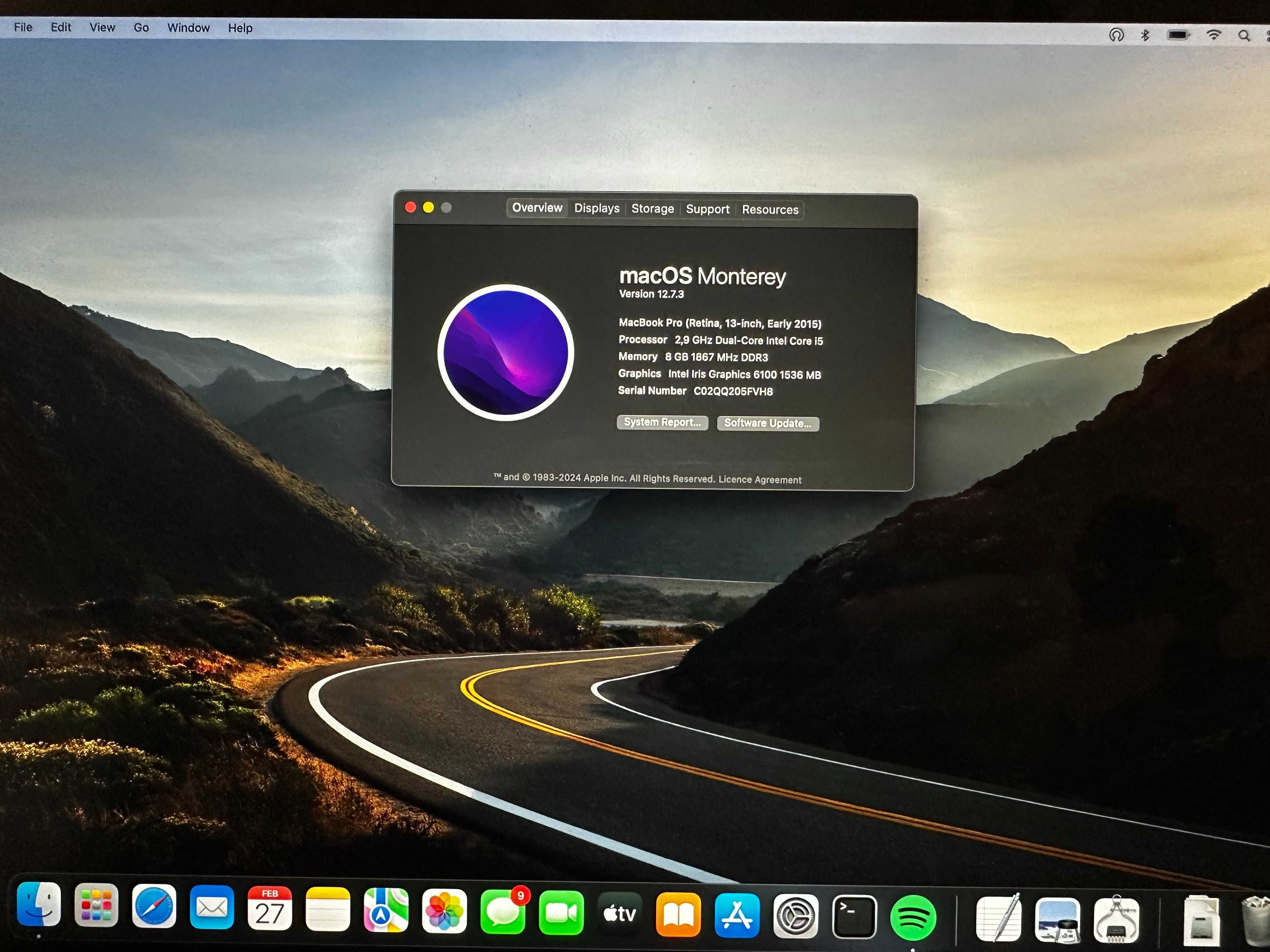Launch Preview from the Dock
The width and height of the screenshot is (1270, 952).
tap(1058, 921)
